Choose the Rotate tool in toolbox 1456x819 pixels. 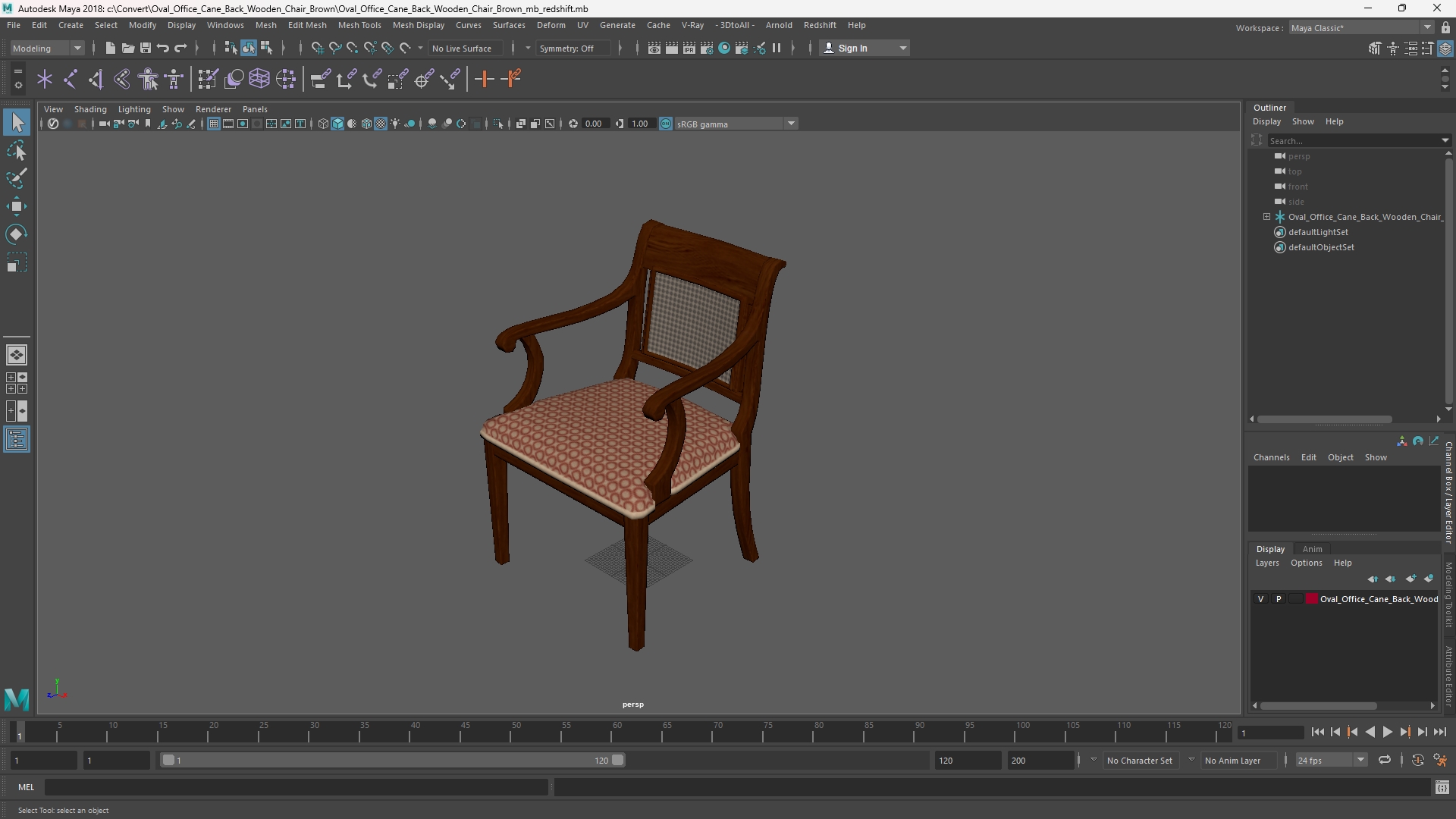coord(17,234)
